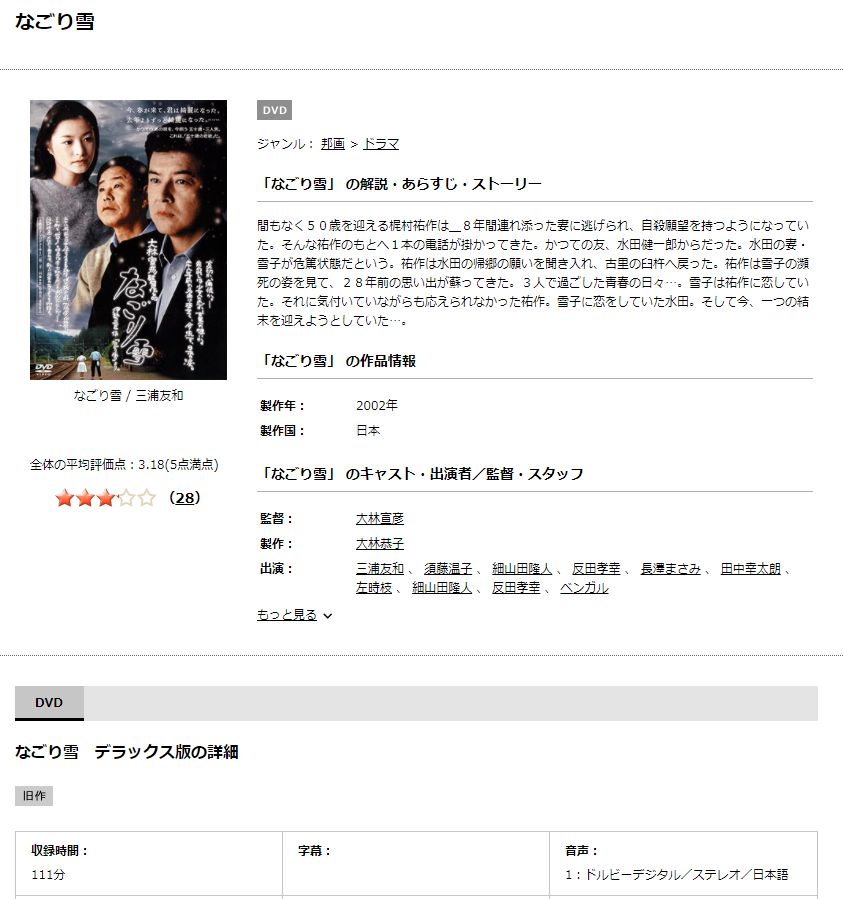This screenshot has height=899, width=843.
Task: Open cast member ベンガル link
Action: pos(584,588)
